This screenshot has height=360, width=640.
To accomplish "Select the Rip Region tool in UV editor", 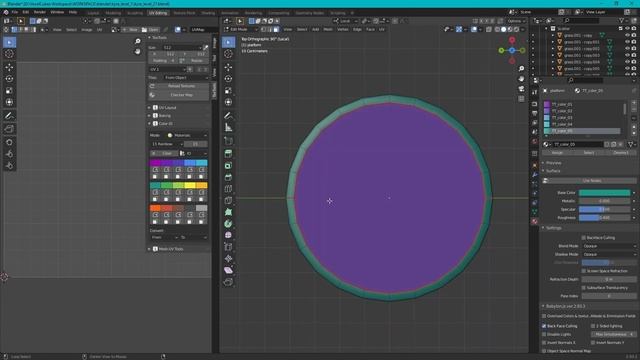I will 9,129.
